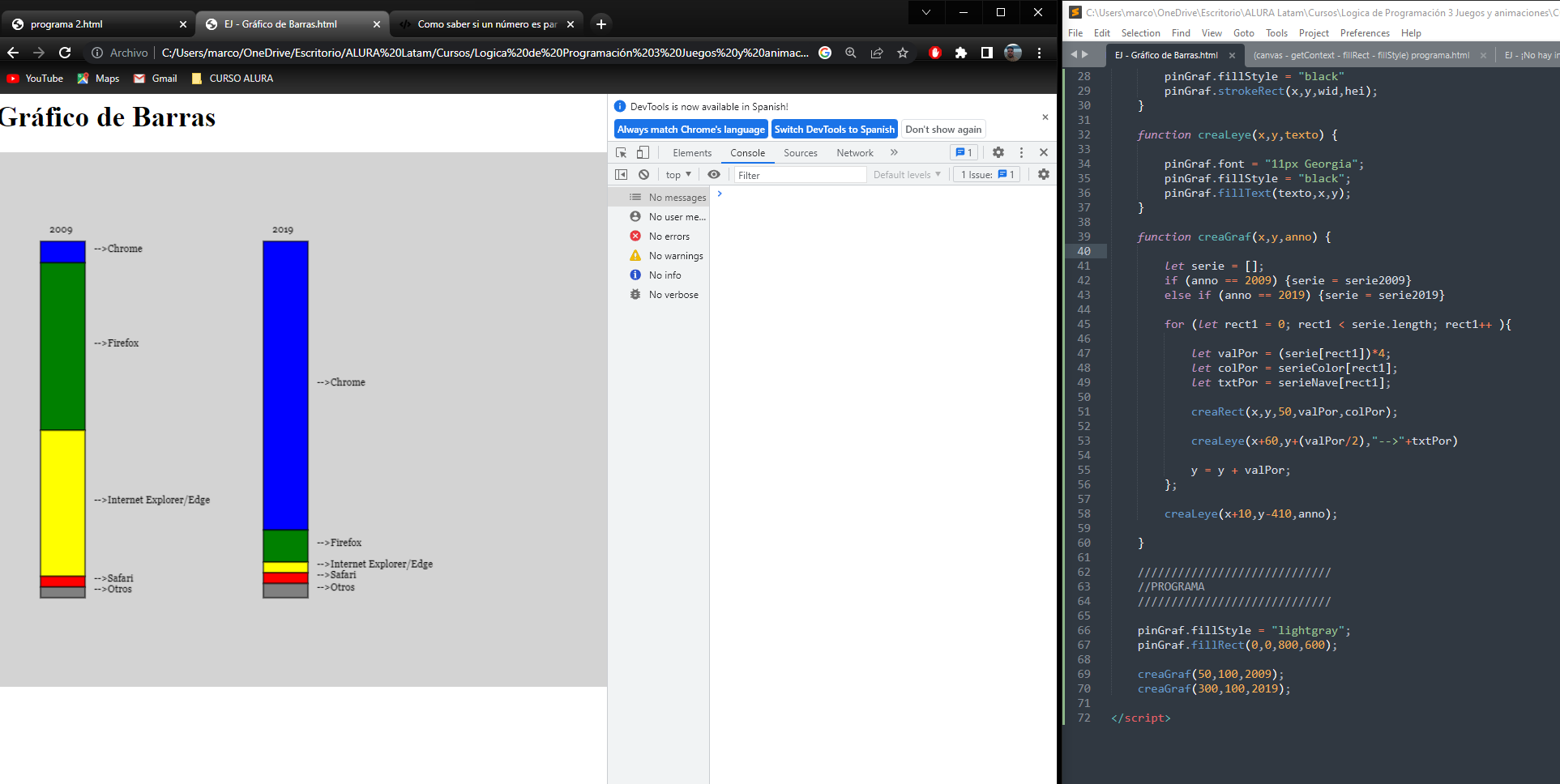
Task: Open a new browser tab
Action: tap(601, 24)
